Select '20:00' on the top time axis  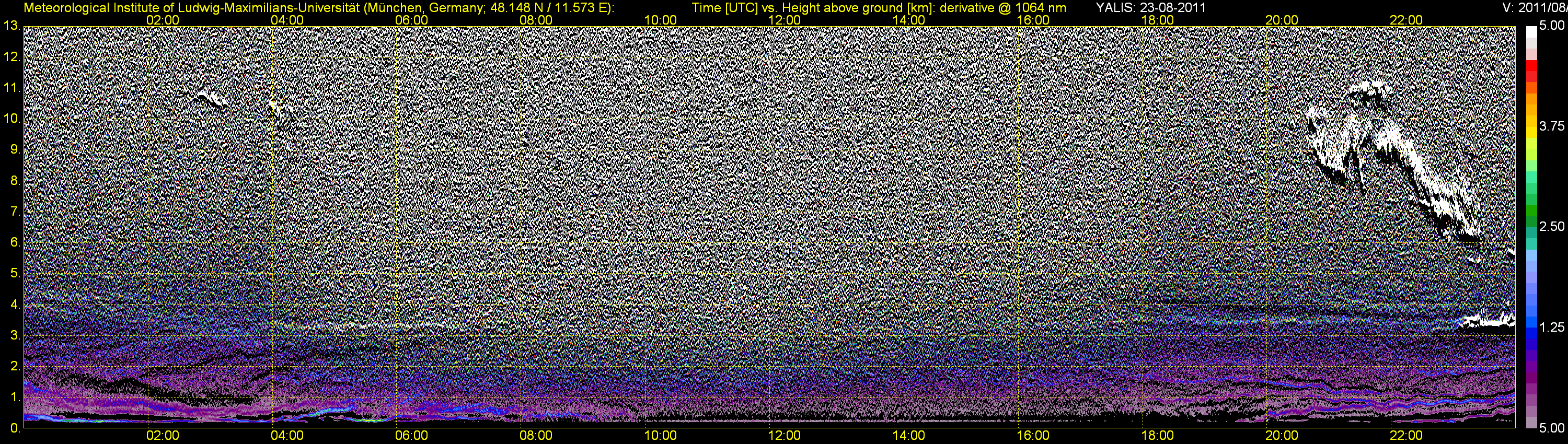point(1282,20)
